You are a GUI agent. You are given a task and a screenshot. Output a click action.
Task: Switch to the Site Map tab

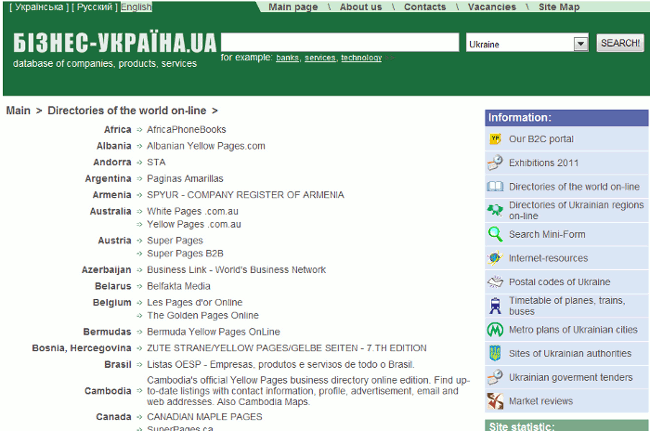pyautogui.click(x=558, y=7)
